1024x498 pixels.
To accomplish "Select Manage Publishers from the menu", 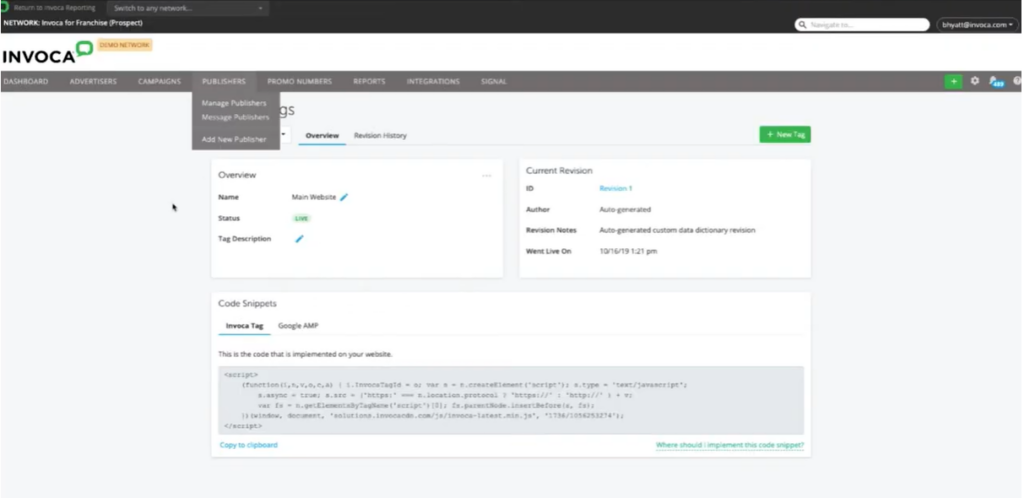I will (234, 103).
